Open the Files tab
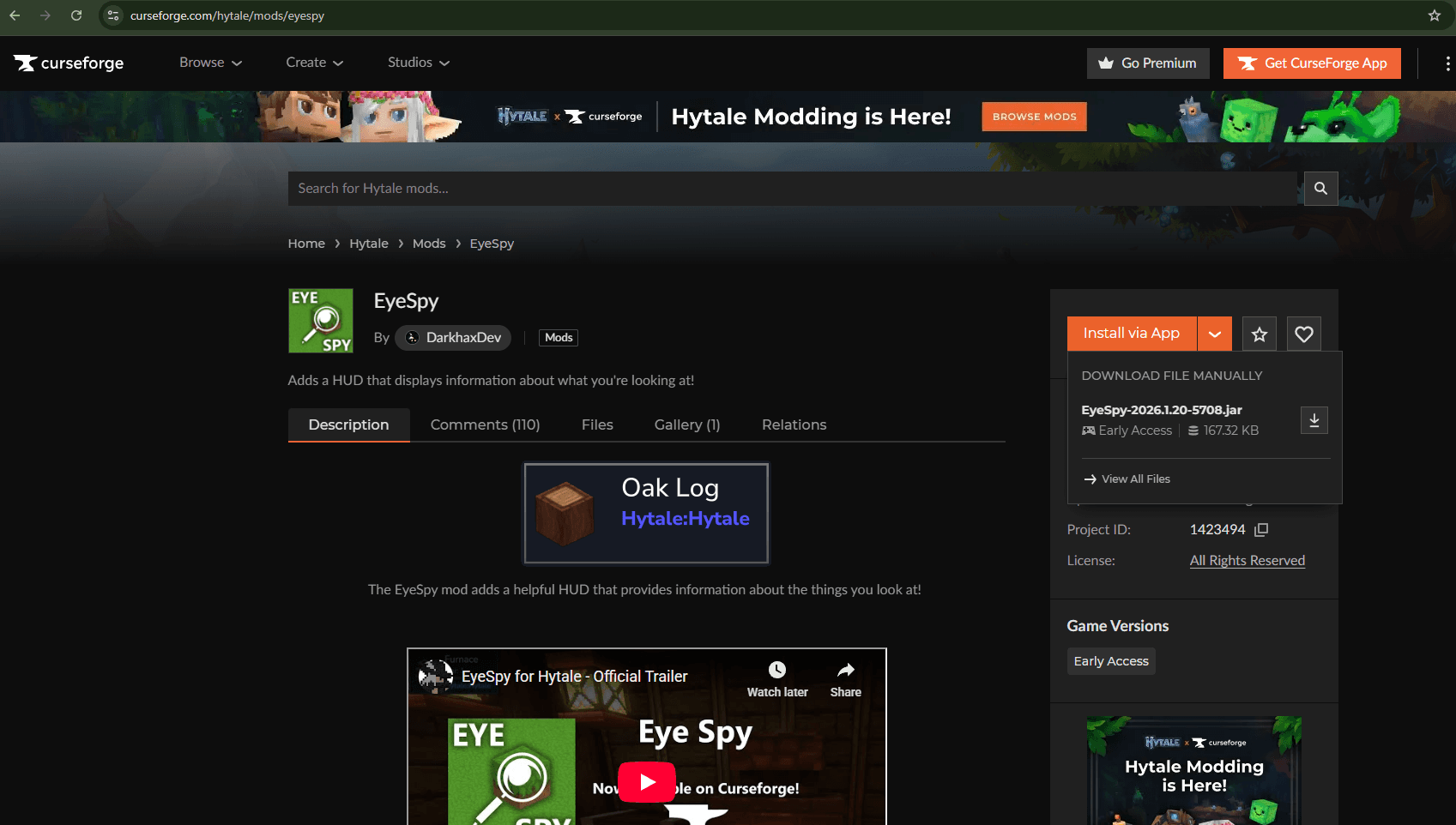This screenshot has width=1456, height=825. point(597,425)
